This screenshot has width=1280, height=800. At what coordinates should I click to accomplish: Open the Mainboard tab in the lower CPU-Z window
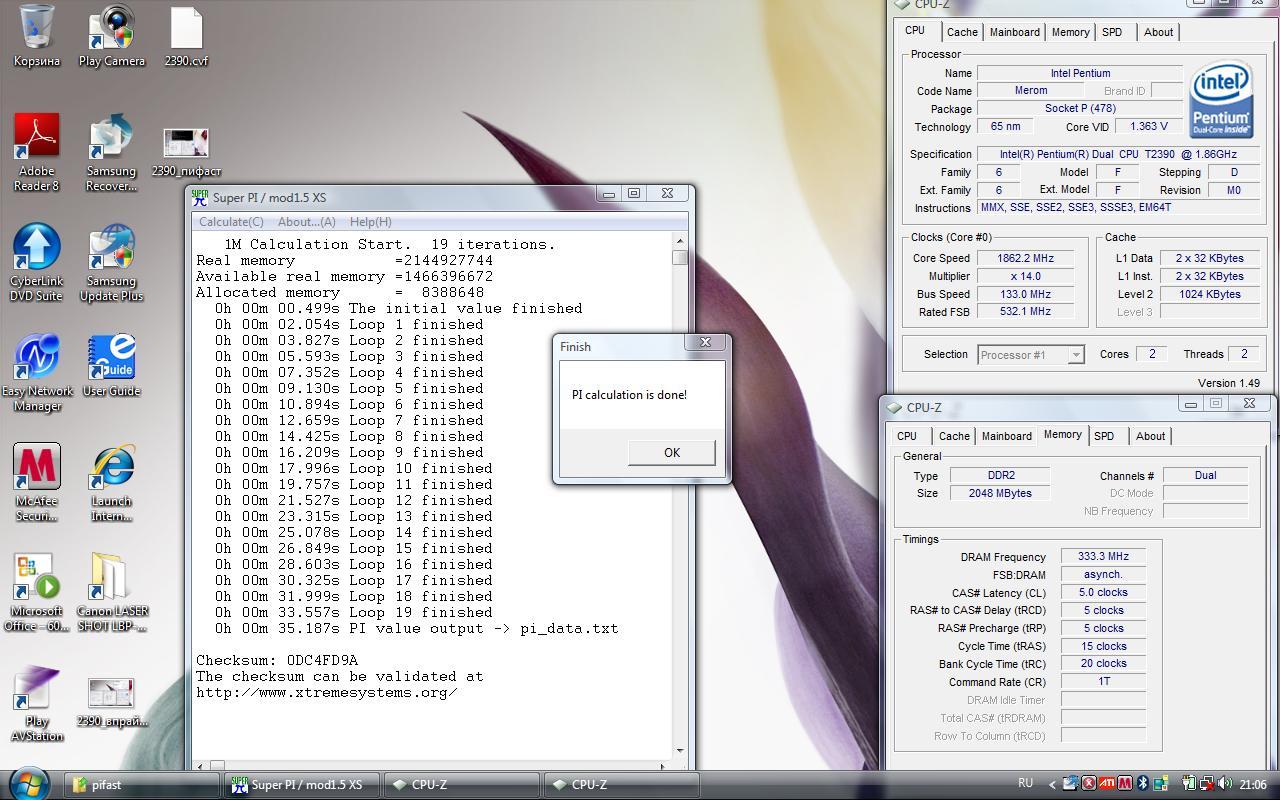pos(1006,436)
